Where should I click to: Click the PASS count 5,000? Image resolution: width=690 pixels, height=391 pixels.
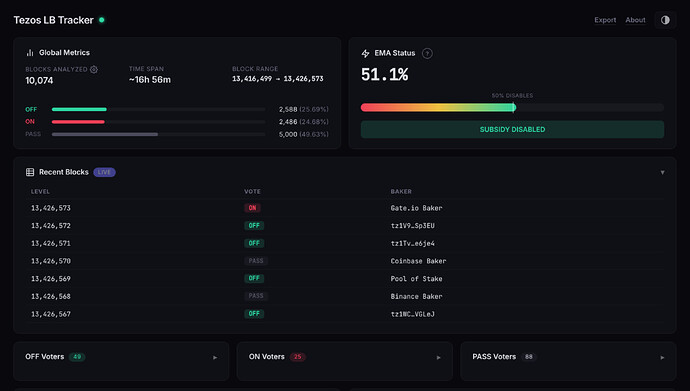288,134
